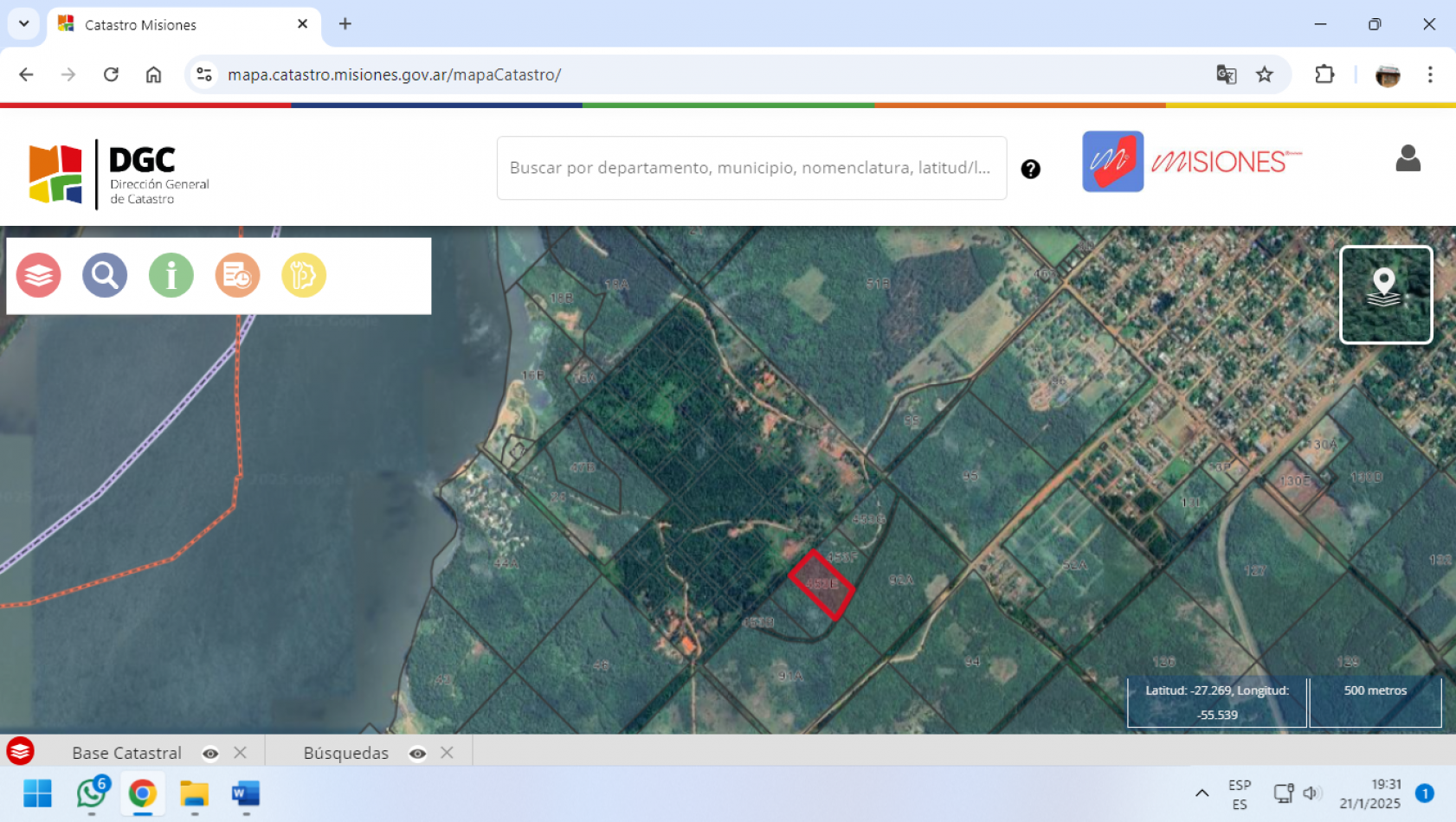Activate the green information tool

point(171,275)
